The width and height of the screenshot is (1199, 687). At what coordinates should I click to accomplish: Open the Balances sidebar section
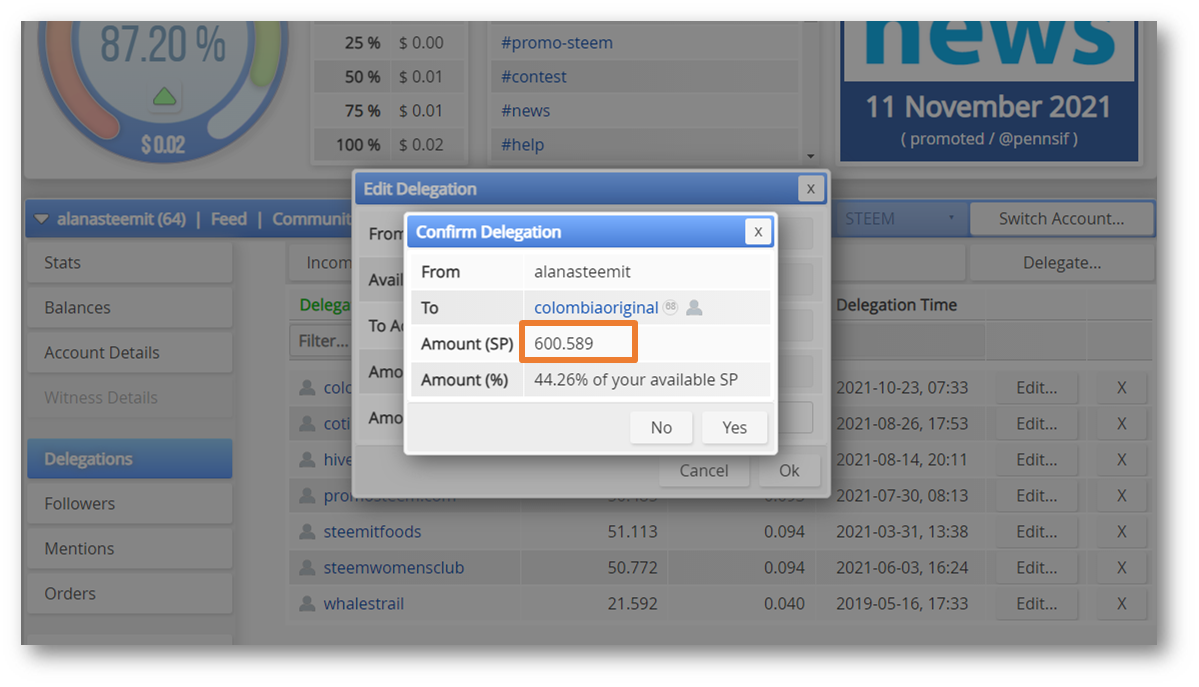coord(130,308)
